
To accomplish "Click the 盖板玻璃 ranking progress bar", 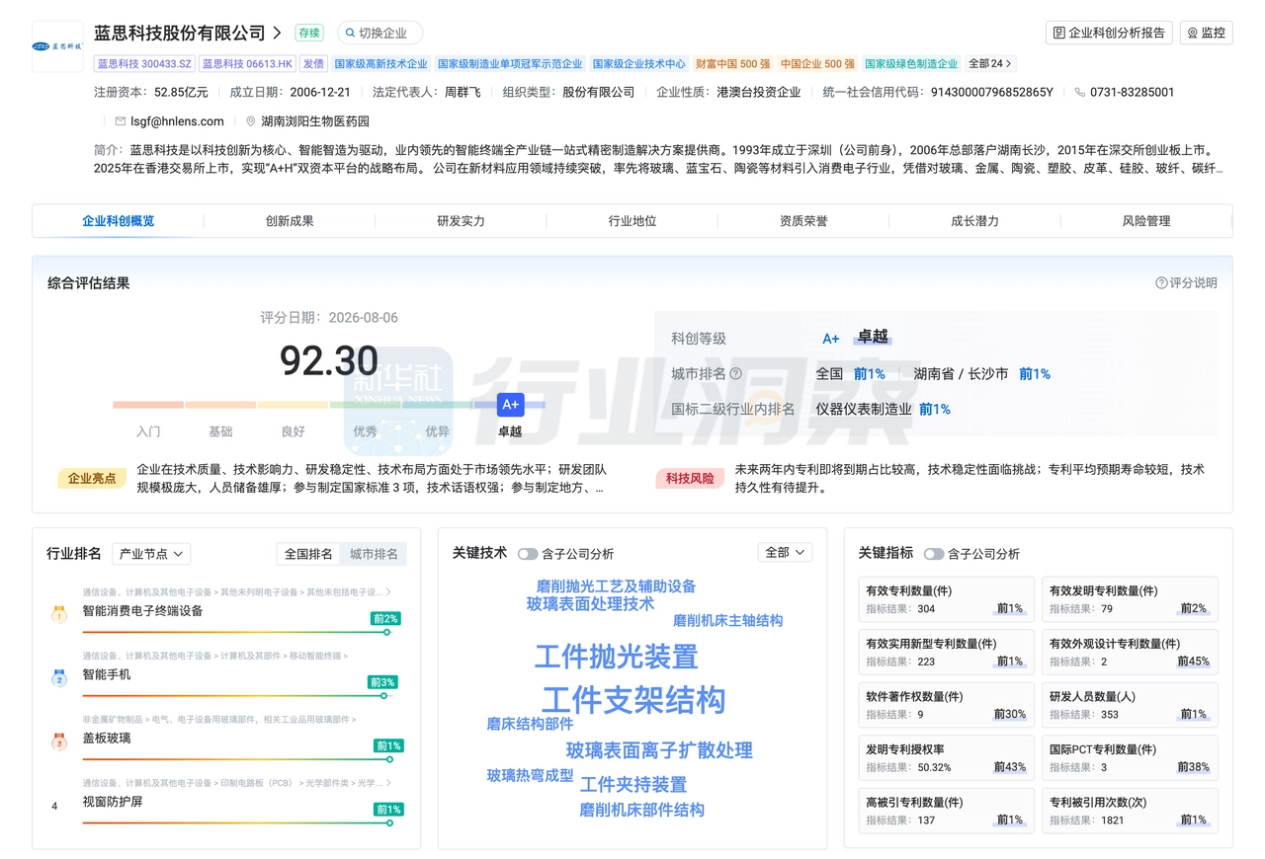I will tap(236, 759).
